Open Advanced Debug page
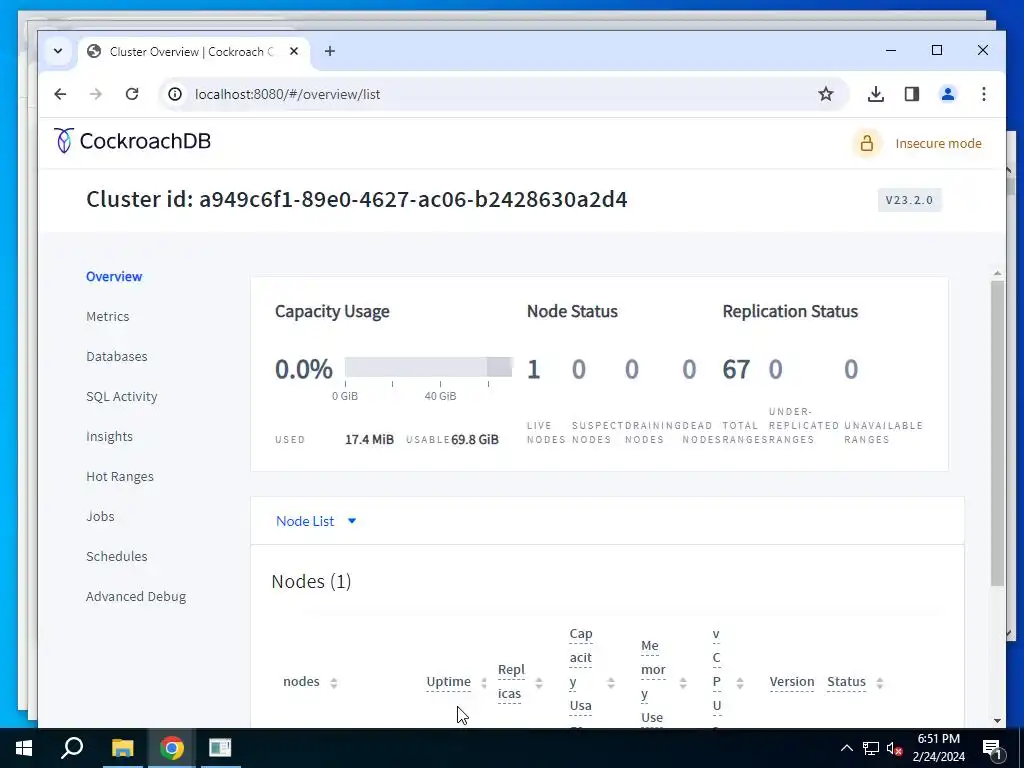Viewport: 1024px width, 768px height. click(x=136, y=596)
